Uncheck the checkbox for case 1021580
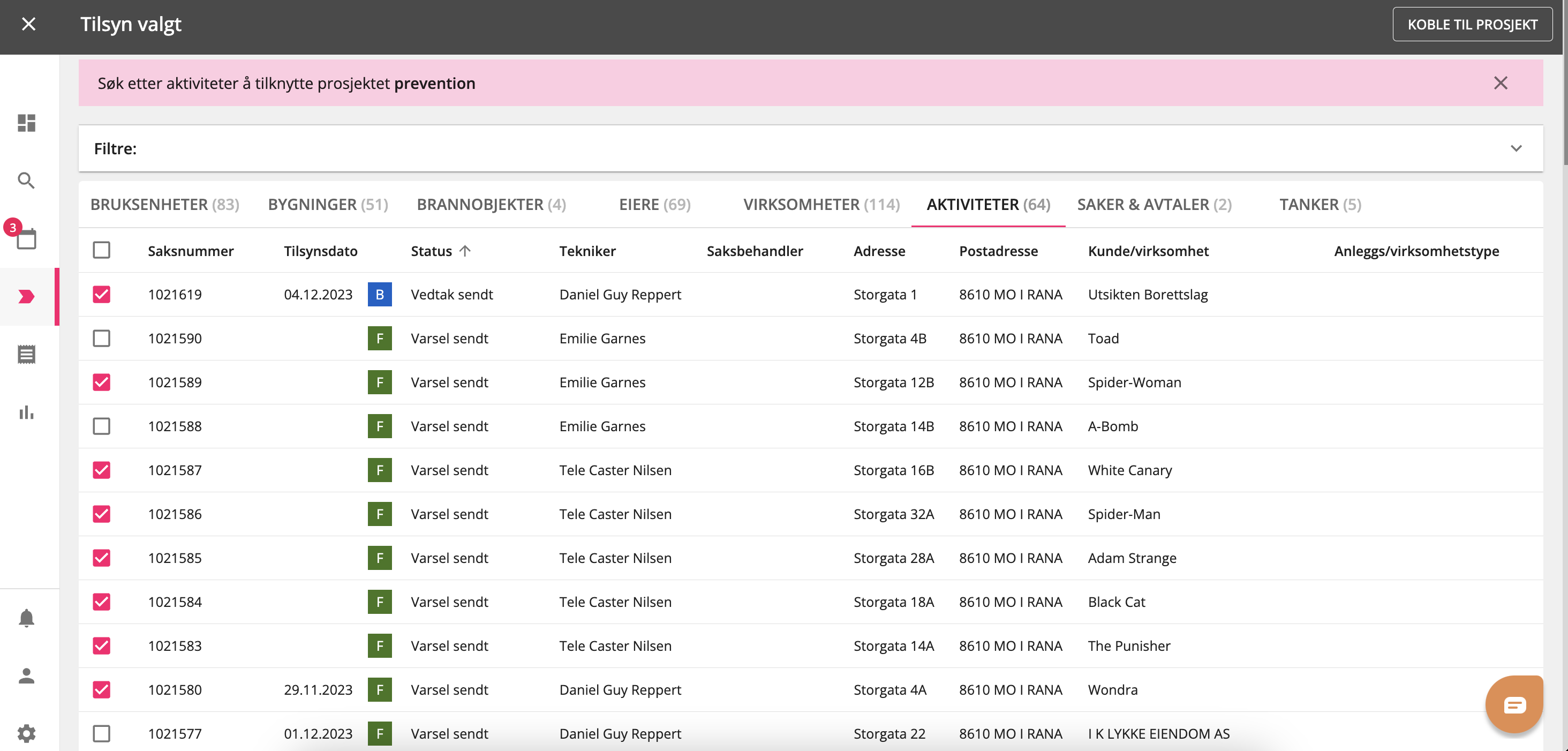 [102, 689]
